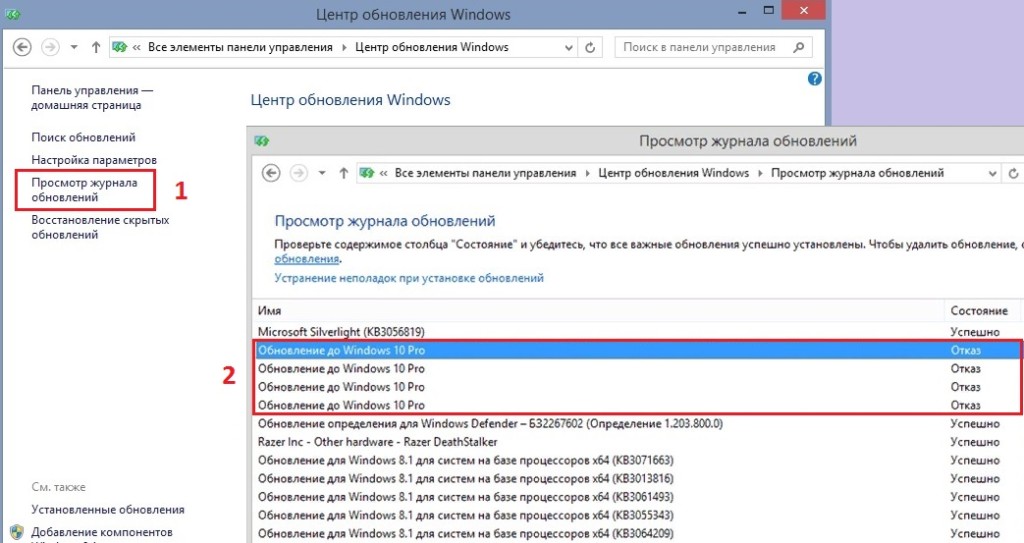
Task: Select update KB3061493 row
Action: click(x=638, y=497)
